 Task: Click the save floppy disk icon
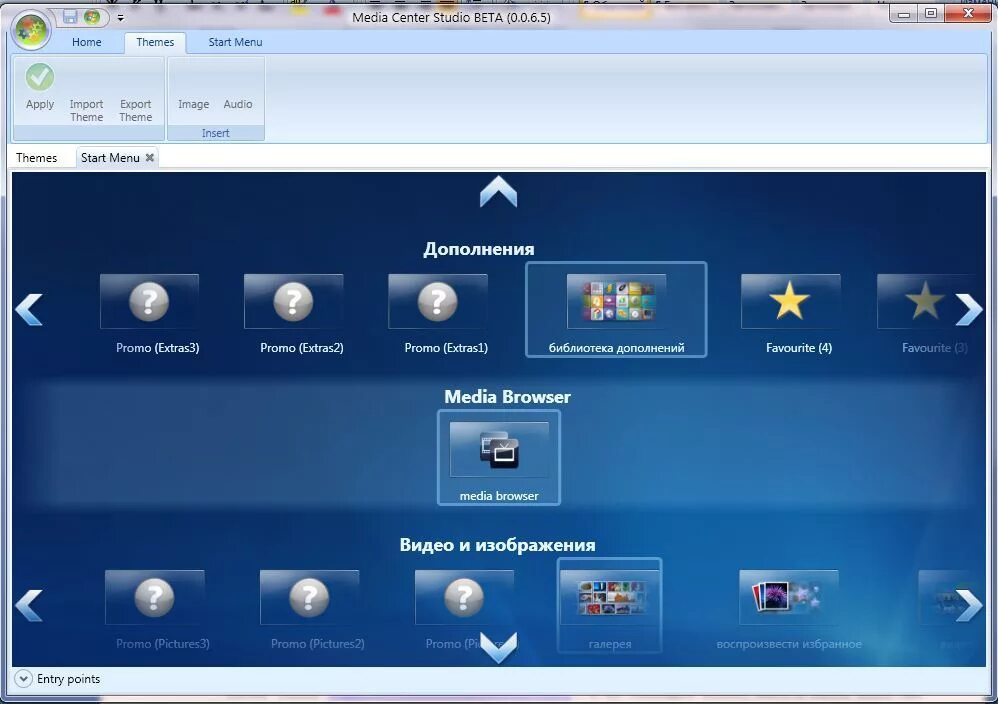(x=70, y=17)
